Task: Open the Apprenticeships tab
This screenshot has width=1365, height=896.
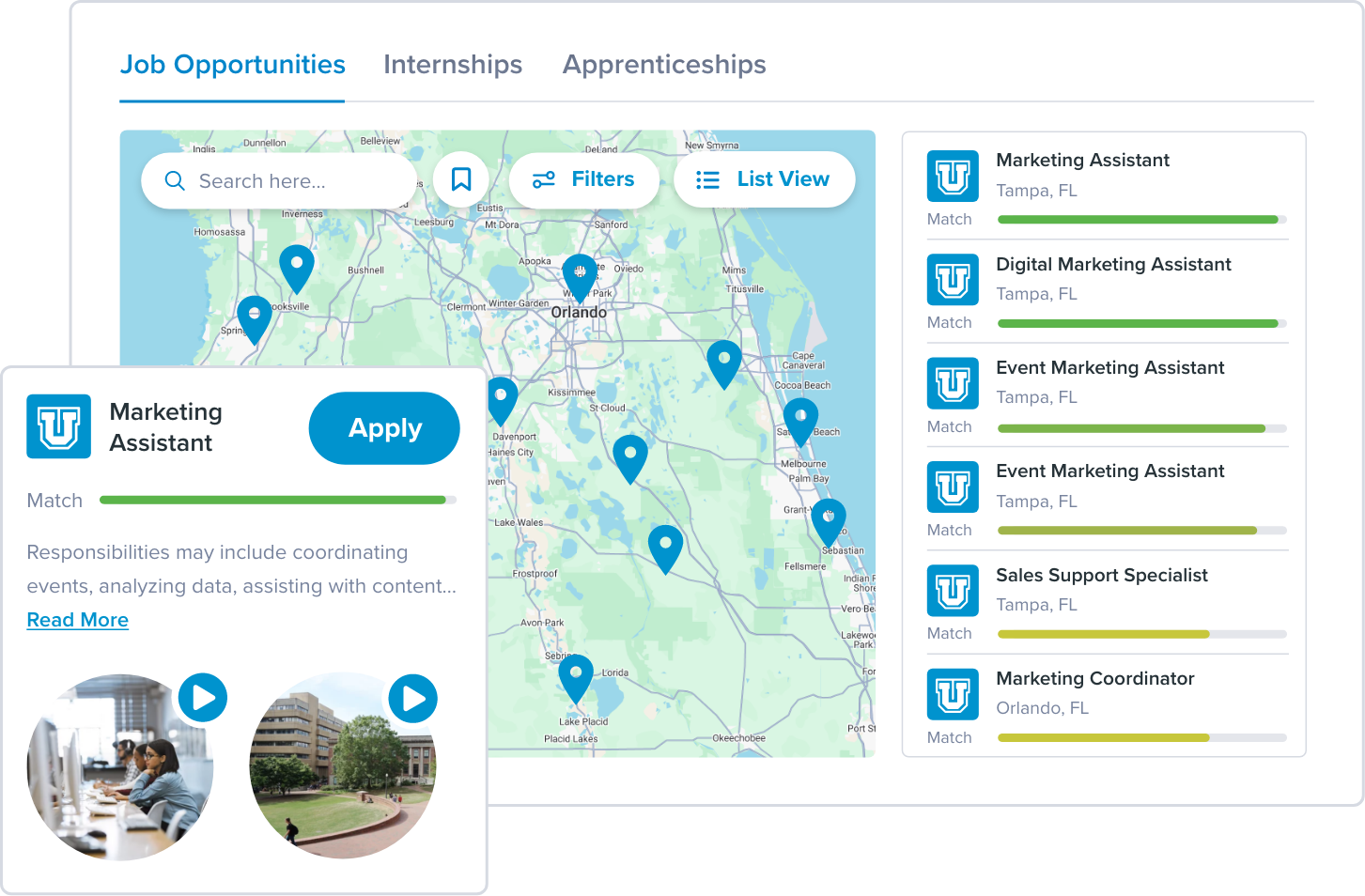Action: tap(664, 65)
